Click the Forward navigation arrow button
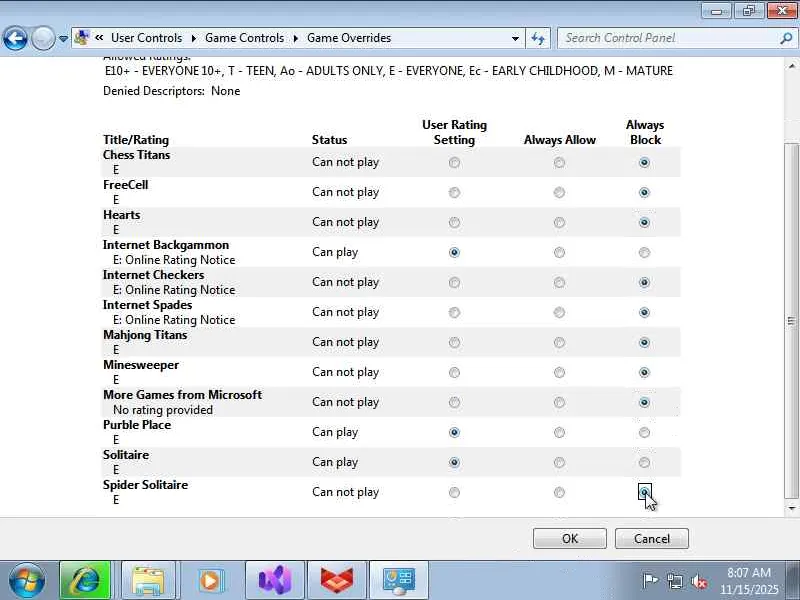This screenshot has height=600, width=800. pos(43,38)
